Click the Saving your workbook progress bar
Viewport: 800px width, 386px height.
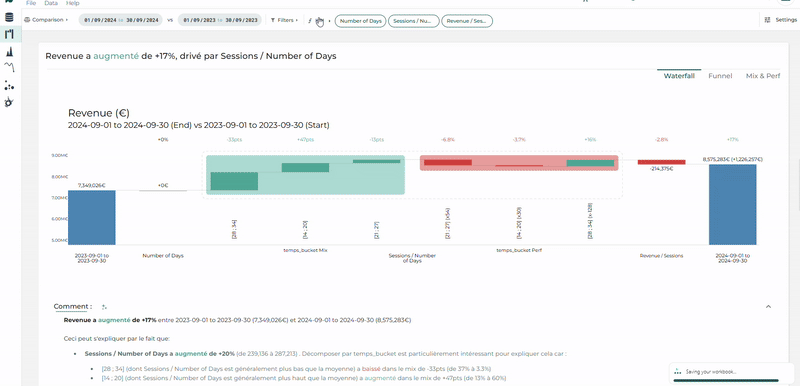(726, 380)
